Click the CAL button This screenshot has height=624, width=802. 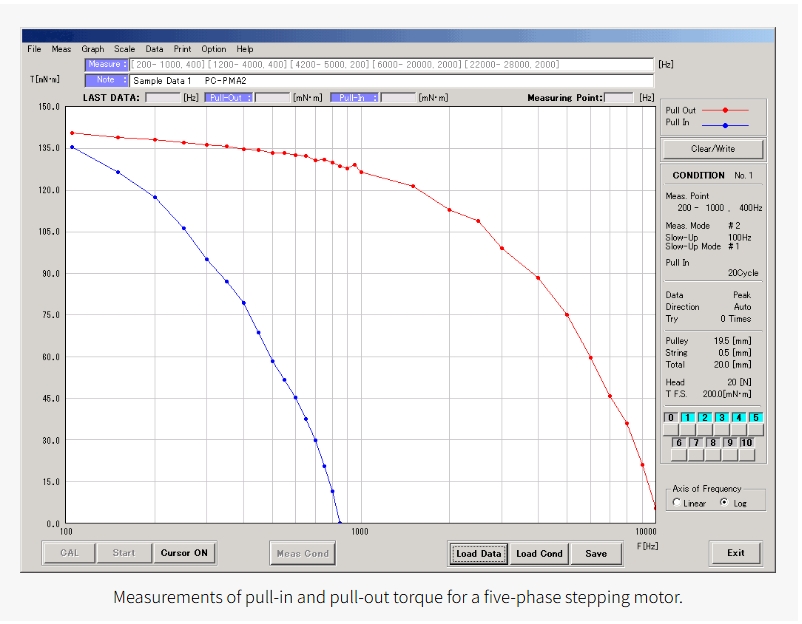70,553
